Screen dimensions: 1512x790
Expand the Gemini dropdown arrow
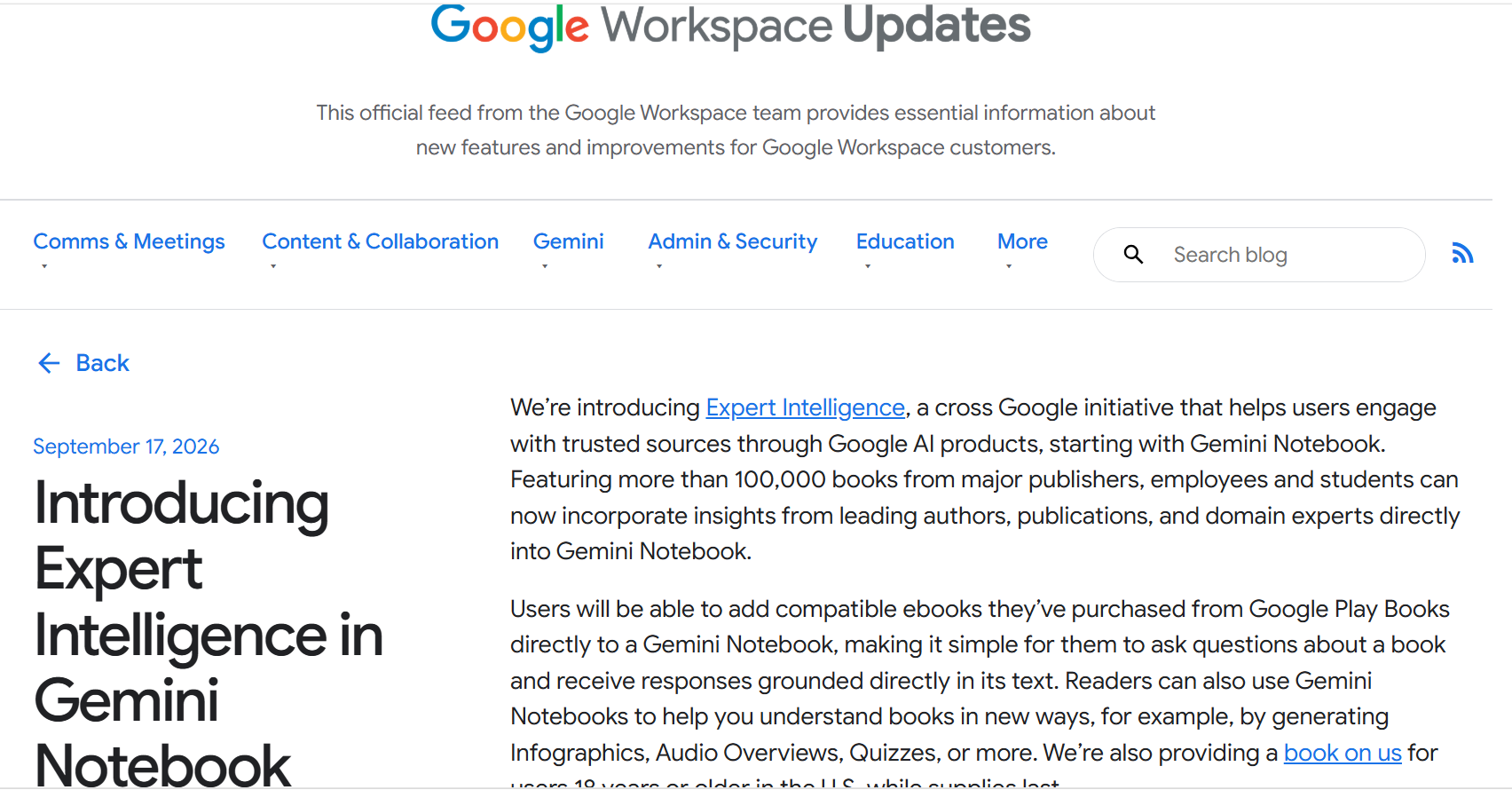pos(545,266)
